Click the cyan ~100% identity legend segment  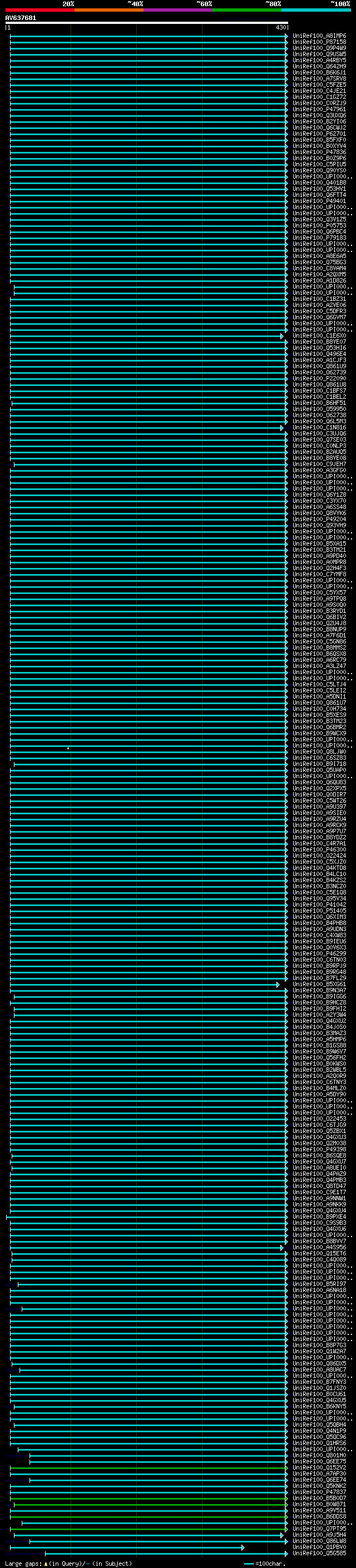(316, 11)
